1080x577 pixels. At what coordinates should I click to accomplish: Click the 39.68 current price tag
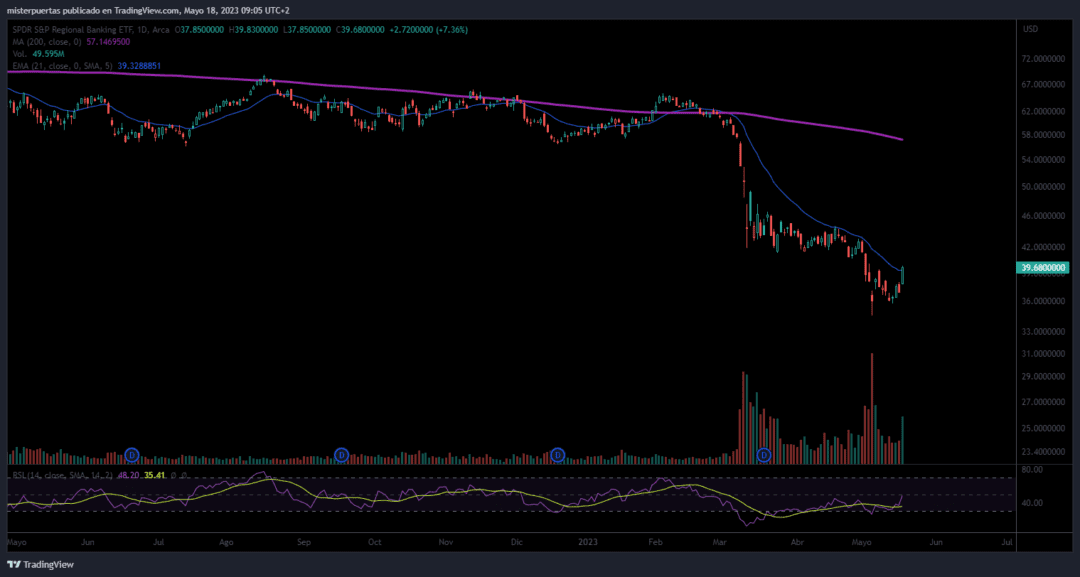[x=1043, y=268]
